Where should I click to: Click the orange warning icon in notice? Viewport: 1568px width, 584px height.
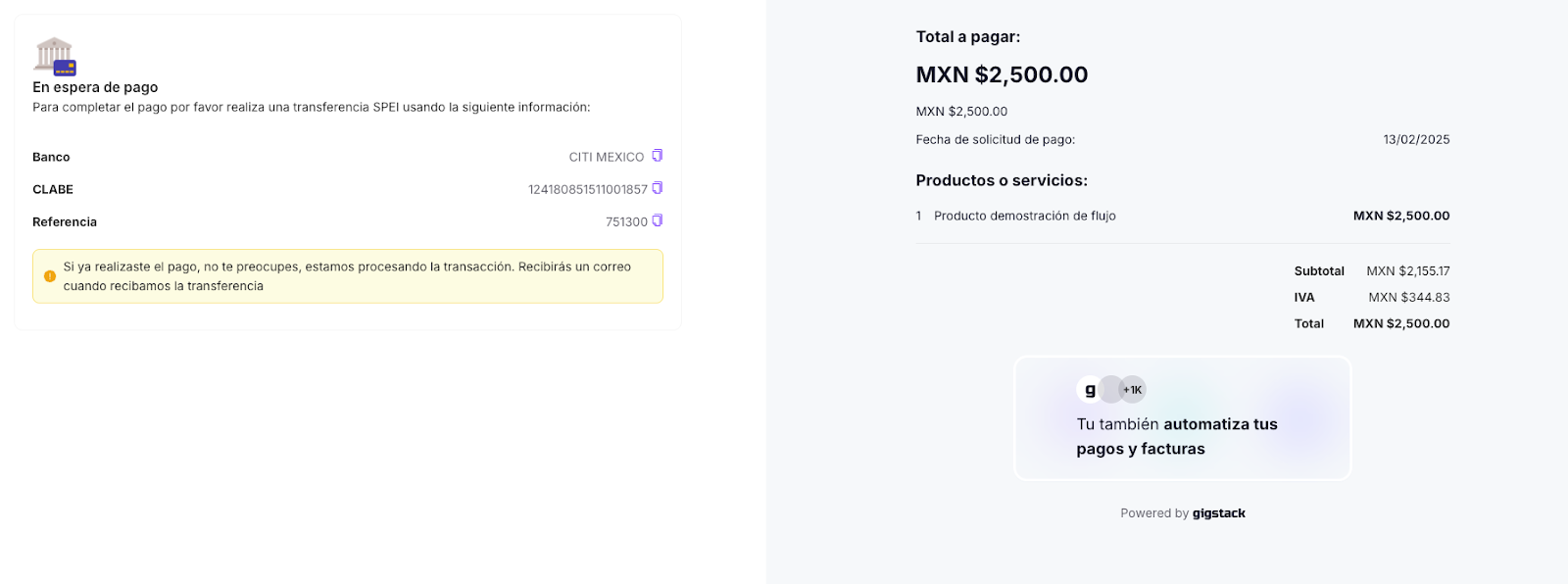[50, 276]
